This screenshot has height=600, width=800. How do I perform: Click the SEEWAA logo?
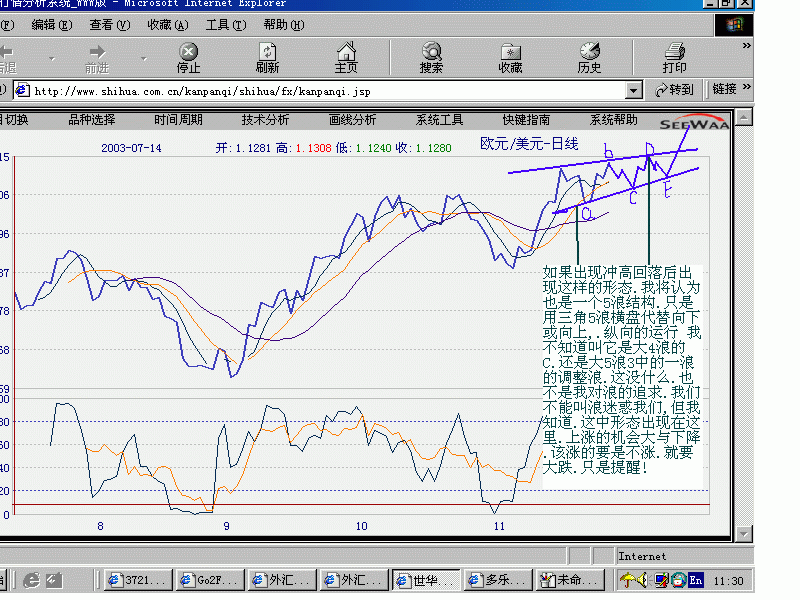[x=694, y=123]
